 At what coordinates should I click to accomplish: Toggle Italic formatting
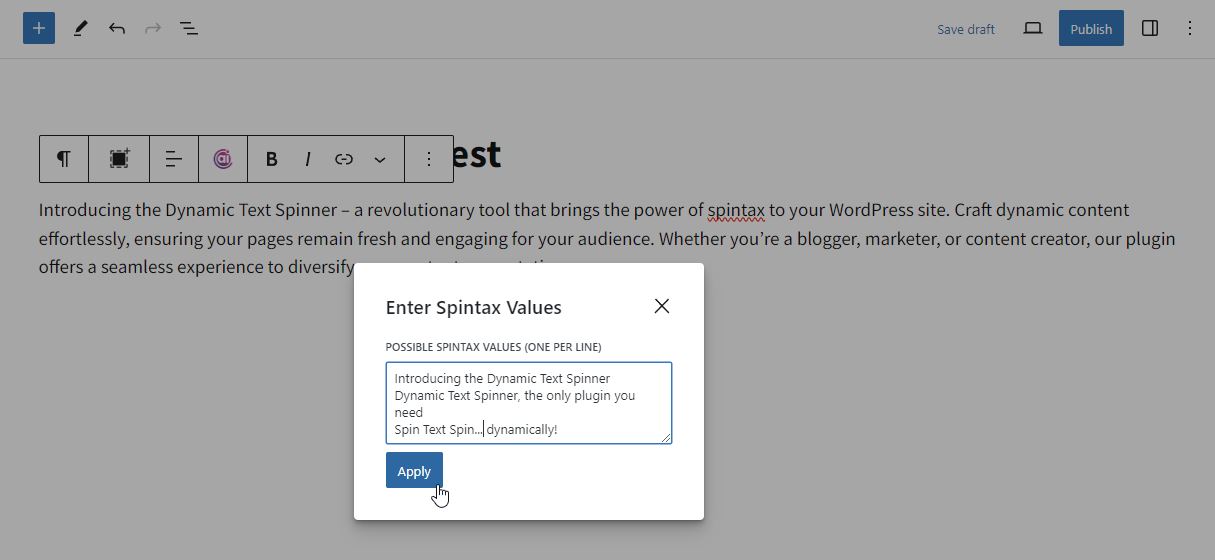[308, 159]
